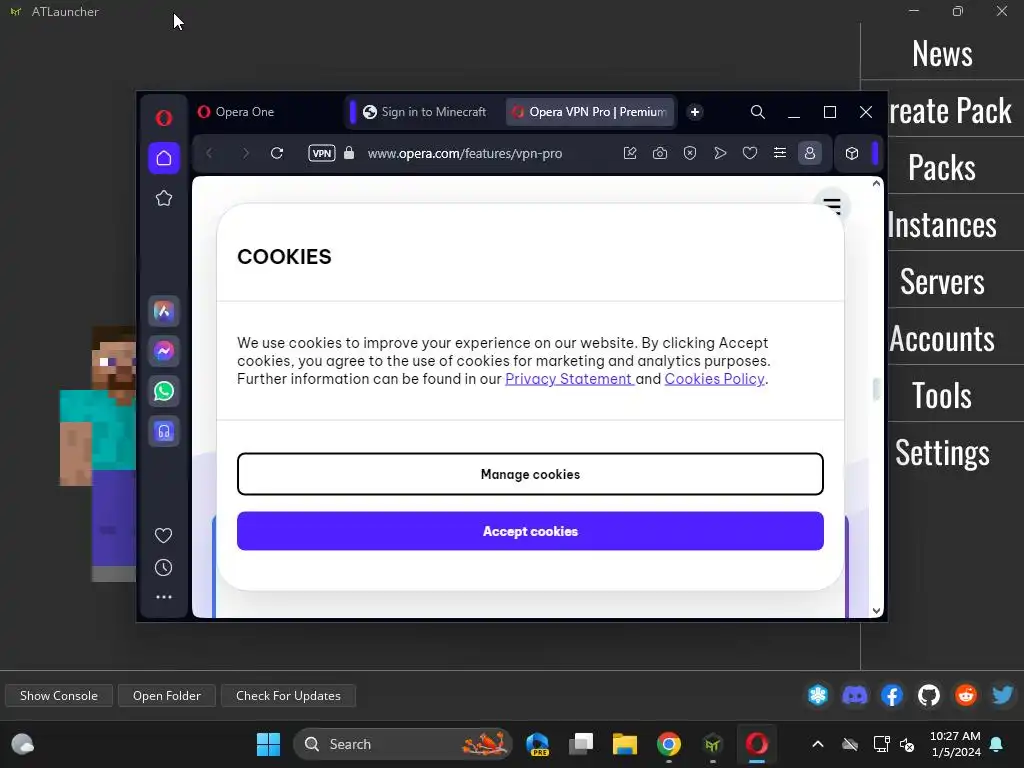Open the extensions cube icon
1024x768 pixels.
pos(852,153)
